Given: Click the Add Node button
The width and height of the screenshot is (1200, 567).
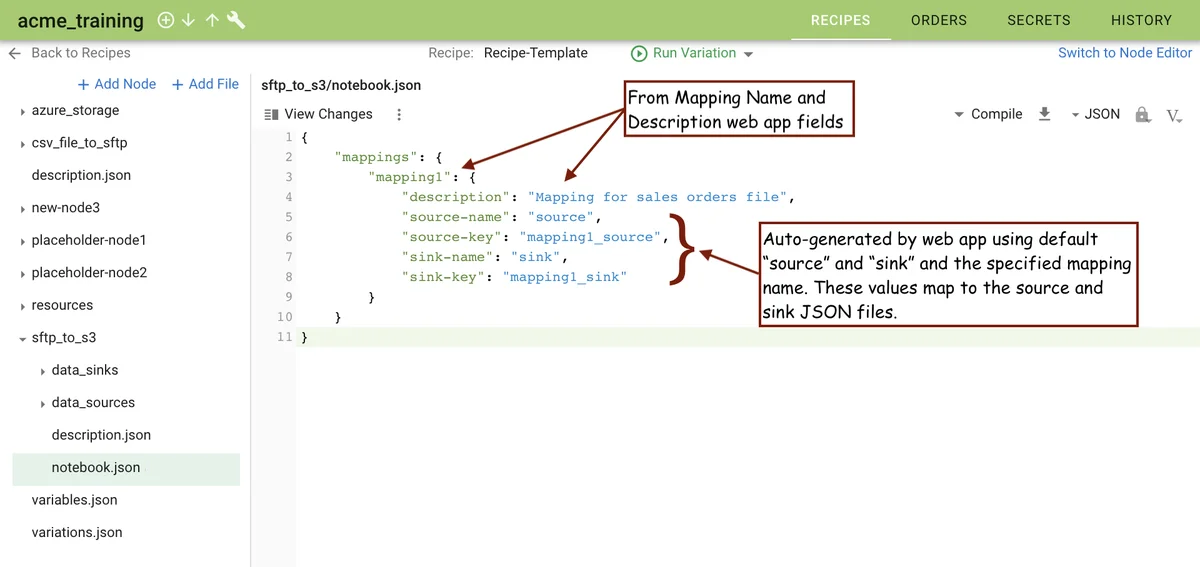Looking at the screenshot, I should pyautogui.click(x=117, y=84).
